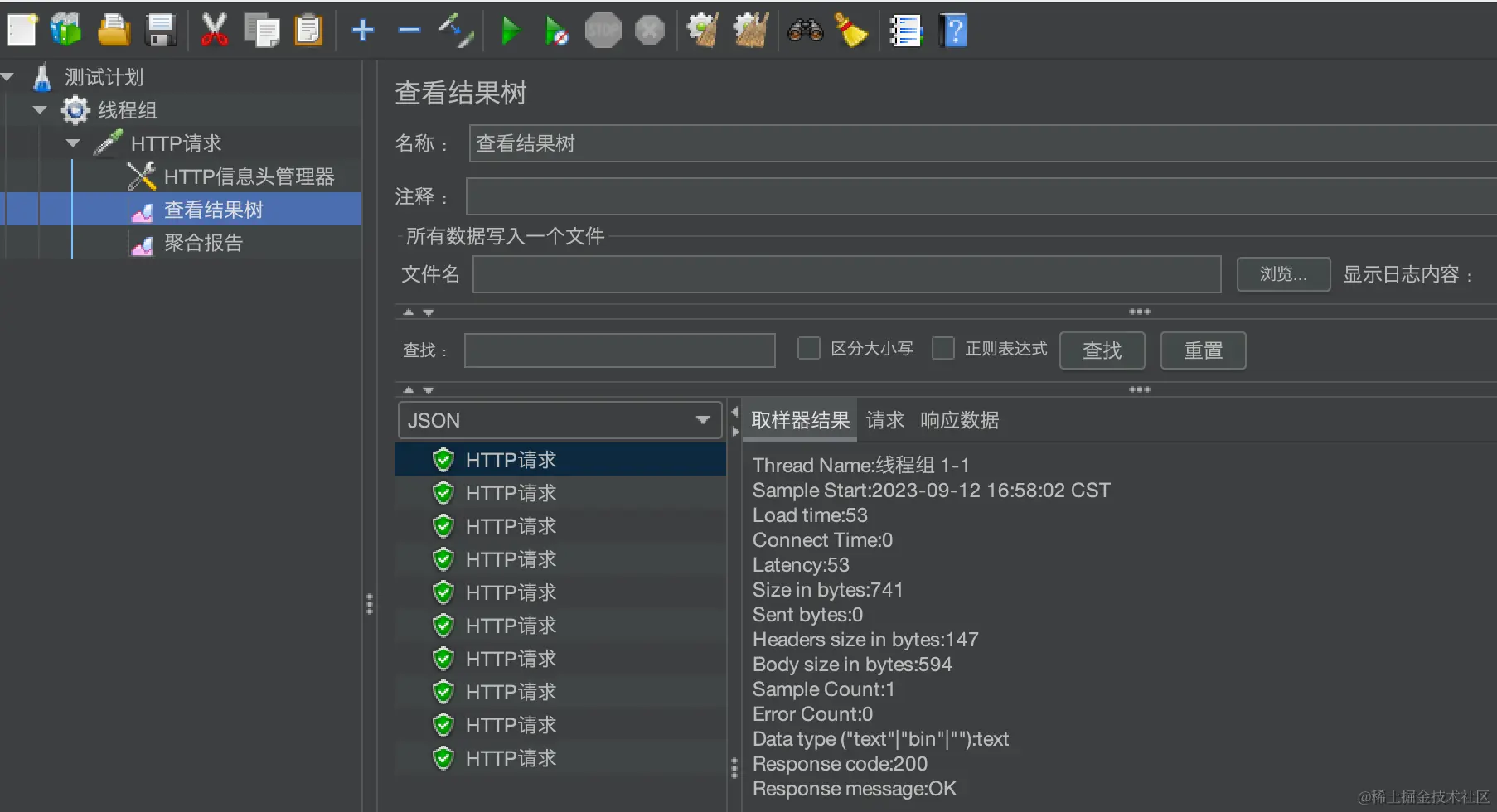The height and width of the screenshot is (812, 1497).
Task: Click the 注释 comment field
Action: 981,196
